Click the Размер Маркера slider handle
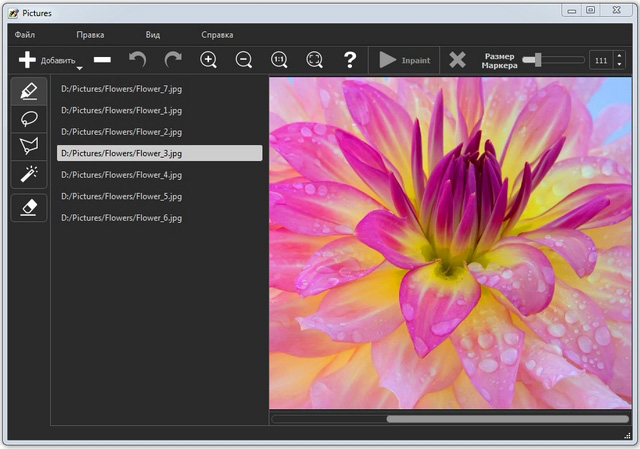This screenshot has width=640, height=449. pos(538,60)
